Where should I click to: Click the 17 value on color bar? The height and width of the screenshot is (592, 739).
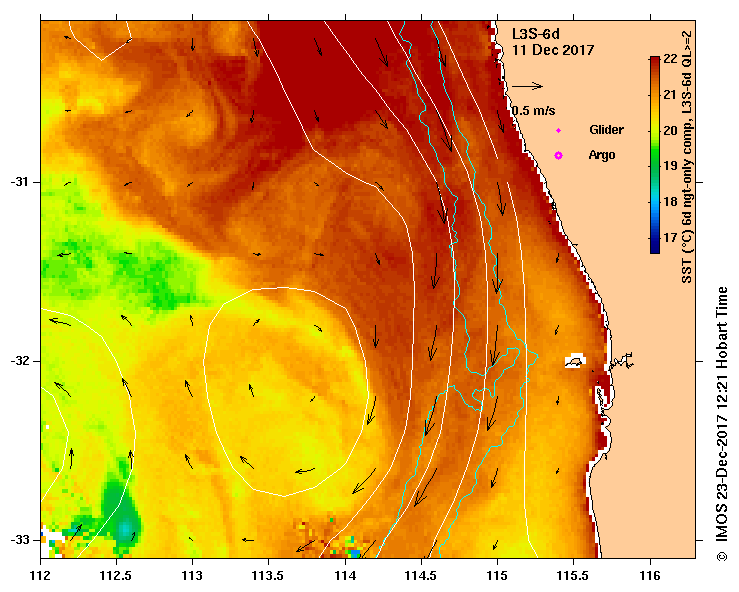point(670,237)
